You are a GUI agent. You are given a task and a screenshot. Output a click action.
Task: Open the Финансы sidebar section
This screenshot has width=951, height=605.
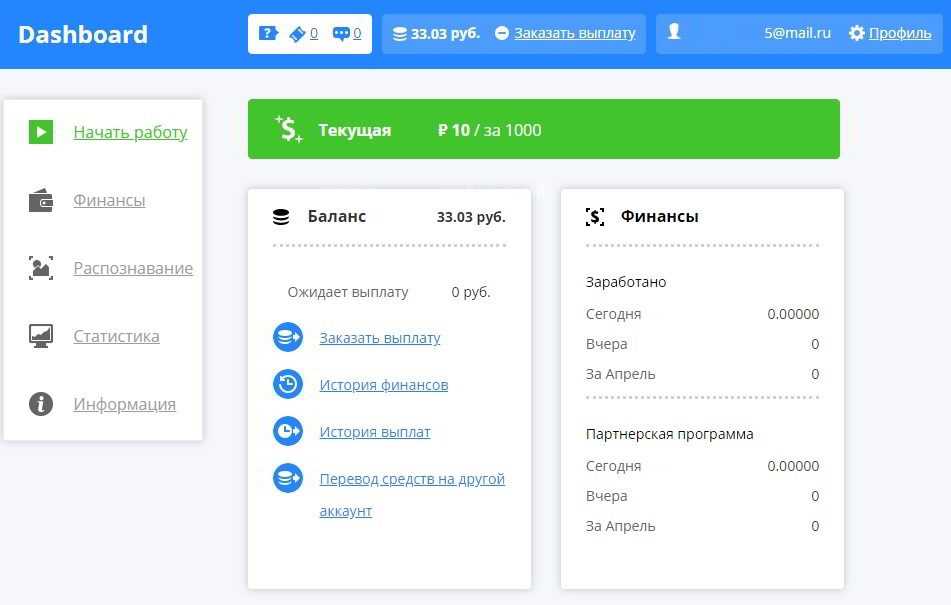109,200
